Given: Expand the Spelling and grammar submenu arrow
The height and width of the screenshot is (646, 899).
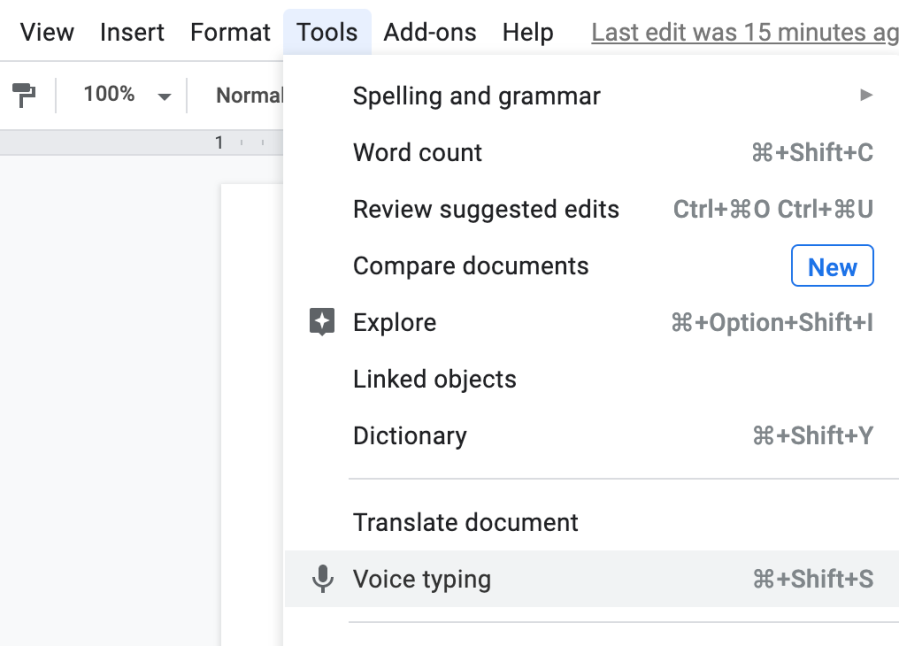Looking at the screenshot, I should point(866,95).
